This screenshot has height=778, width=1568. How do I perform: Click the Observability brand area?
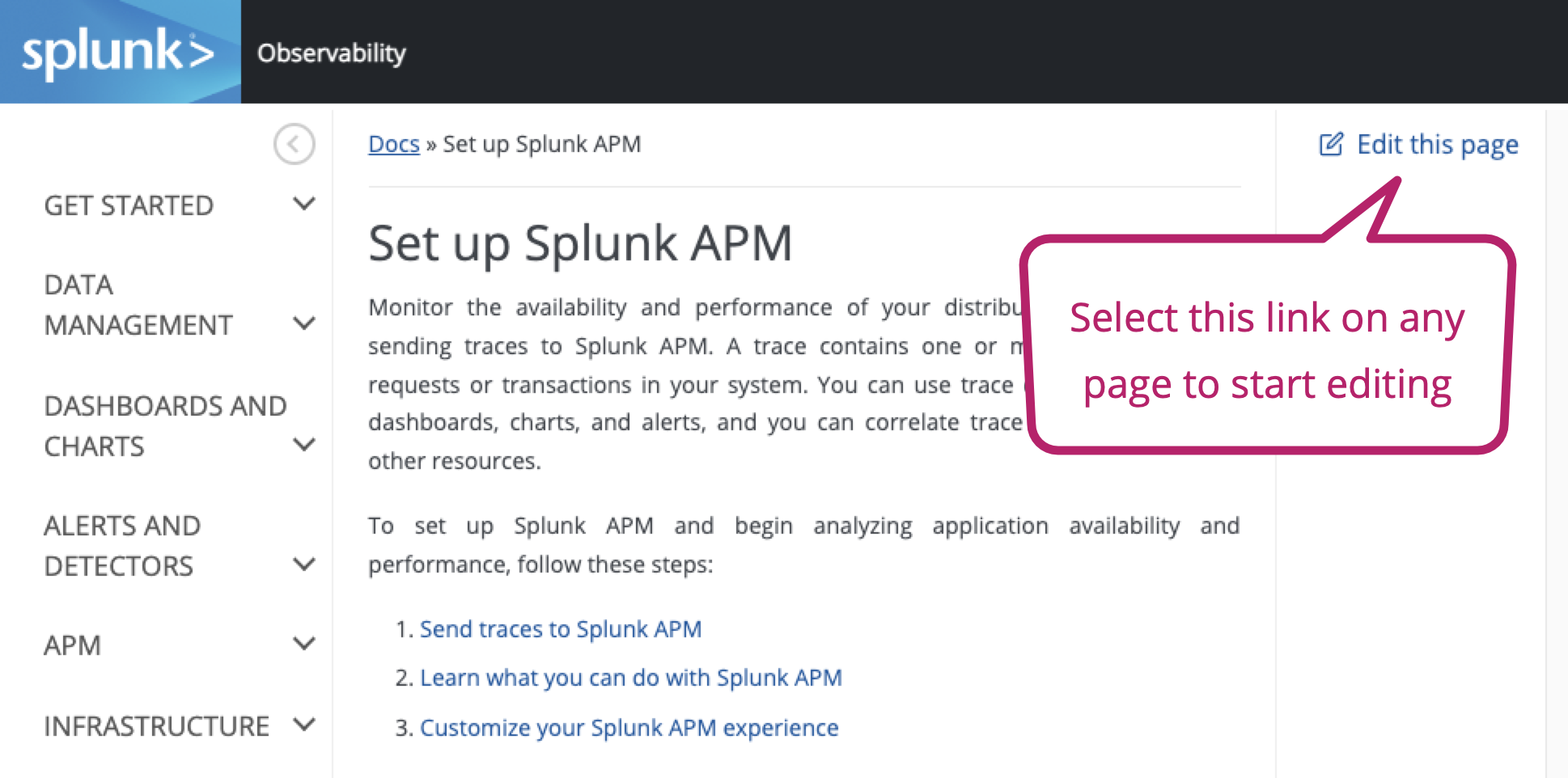[x=332, y=53]
